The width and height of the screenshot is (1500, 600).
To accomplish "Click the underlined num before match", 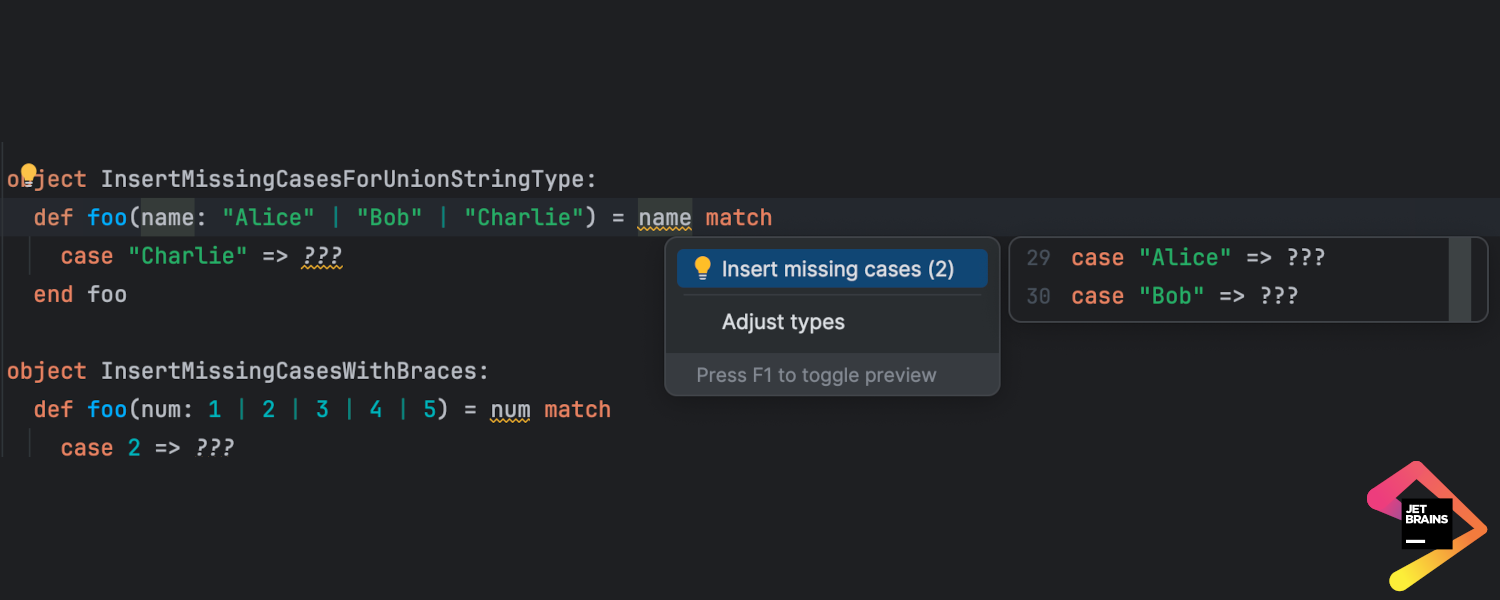I will 510,410.
